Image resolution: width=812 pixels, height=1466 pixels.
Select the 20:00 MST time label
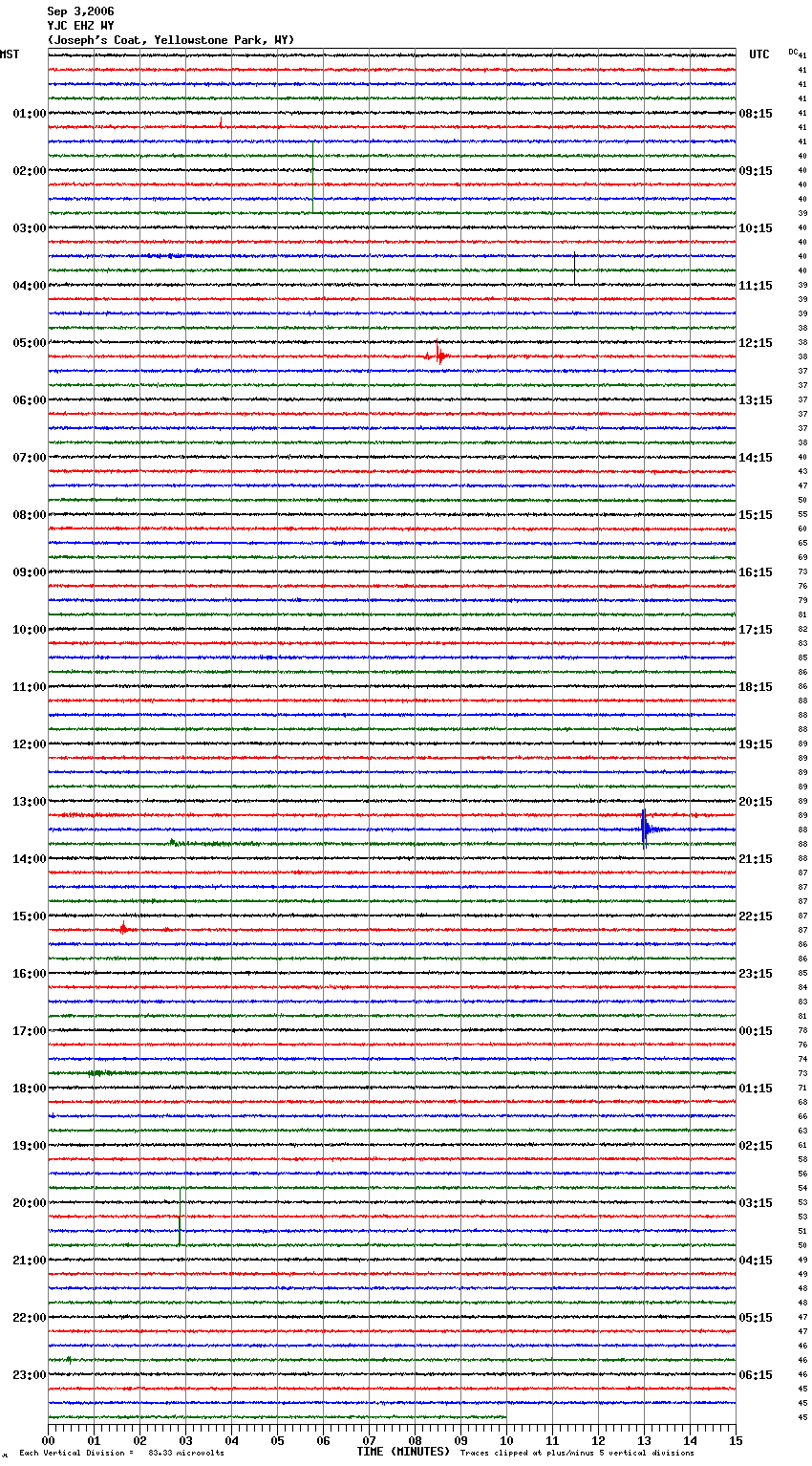coord(30,1203)
